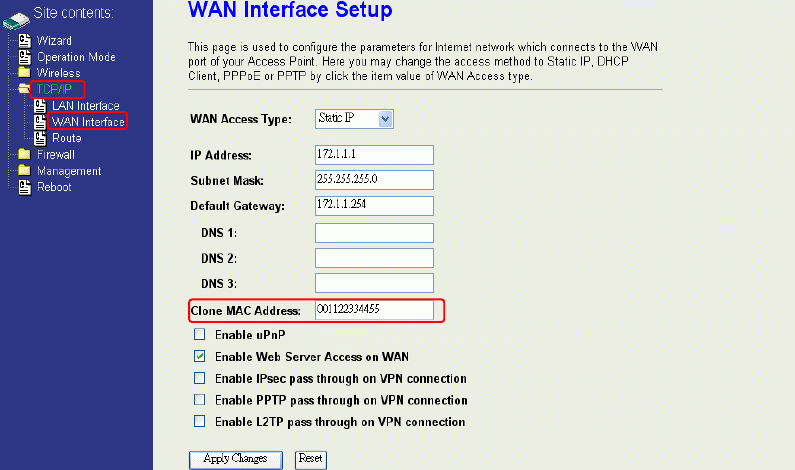The image size is (795, 470).
Task: Click the Reboot page icon
Action: point(24,187)
